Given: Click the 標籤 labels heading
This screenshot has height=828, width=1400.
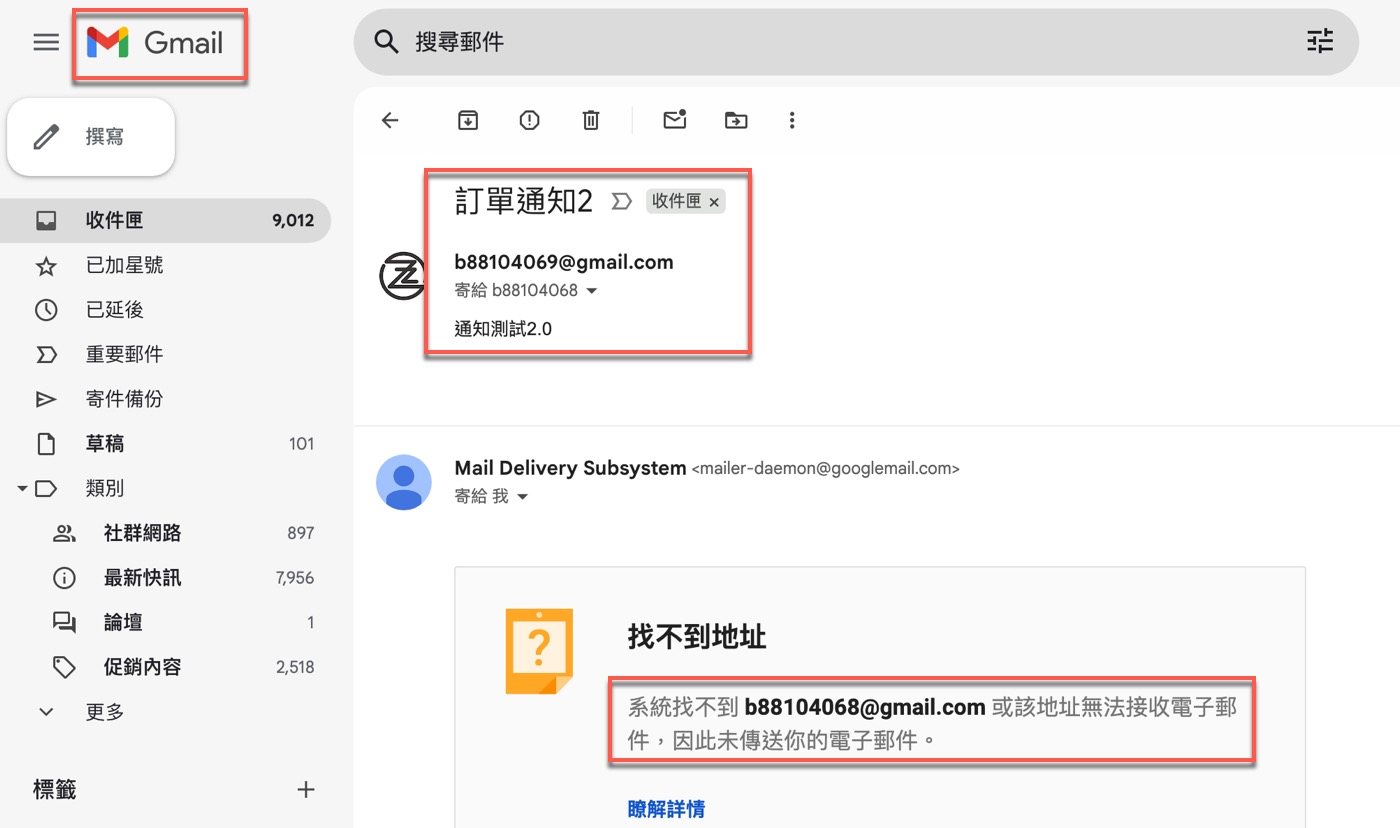Looking at the screenshot, I should 55,790.
